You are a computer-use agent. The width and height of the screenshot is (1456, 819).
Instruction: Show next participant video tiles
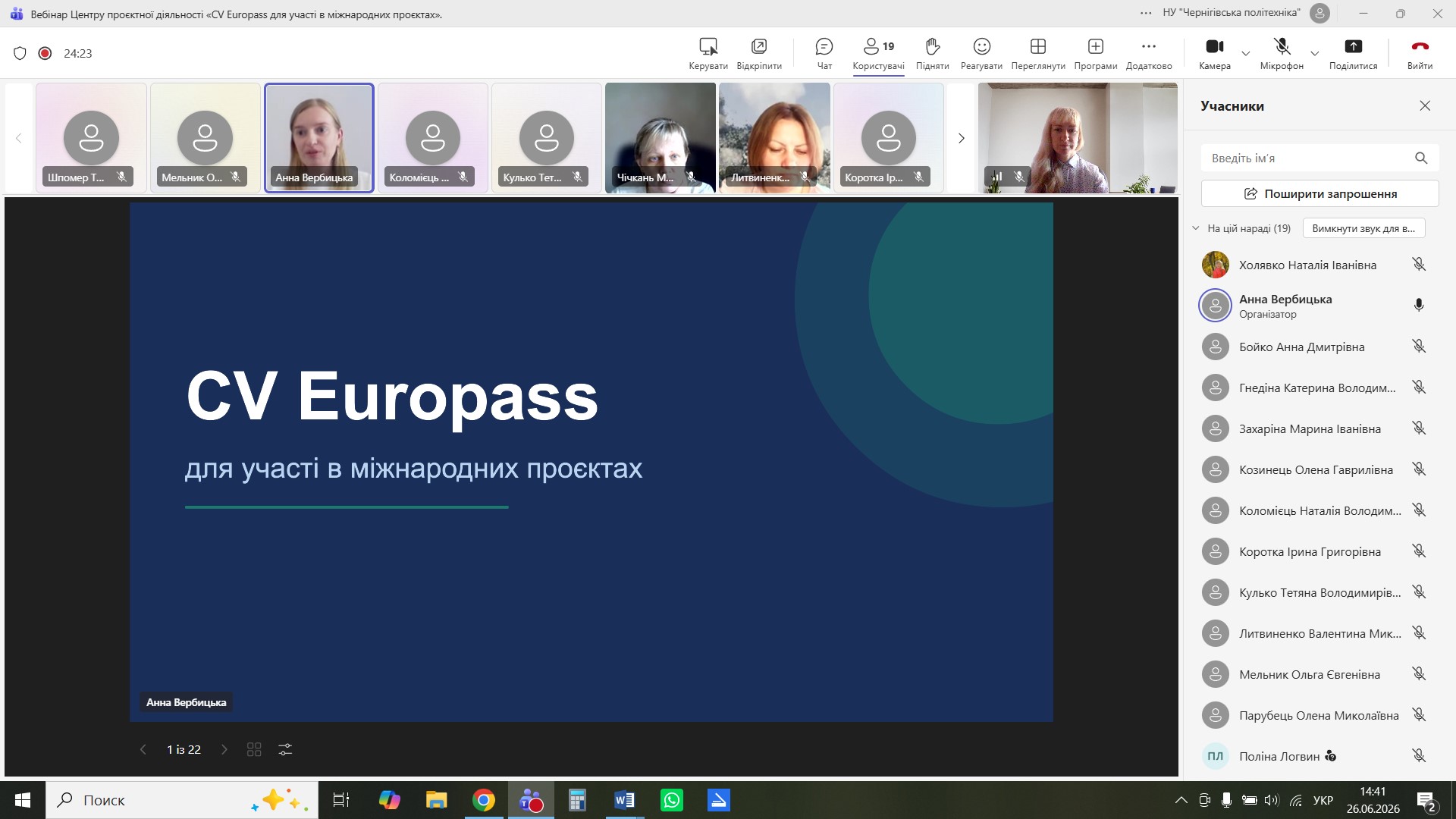coord(961,138)
